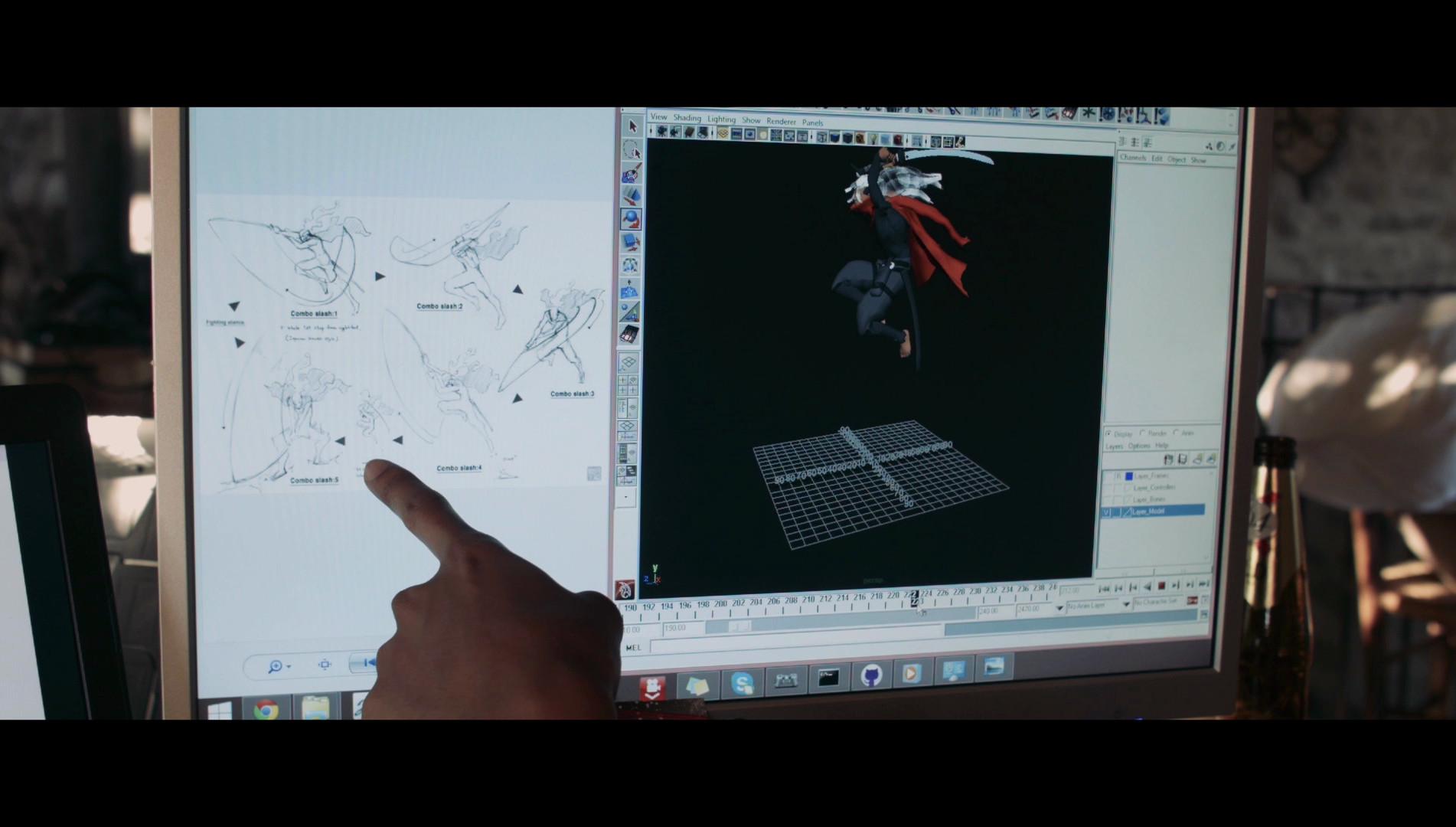Screen dimensions: 1456x827
Task: Open the Layers menu in the Layer Editor
Action: (1114, 446)
